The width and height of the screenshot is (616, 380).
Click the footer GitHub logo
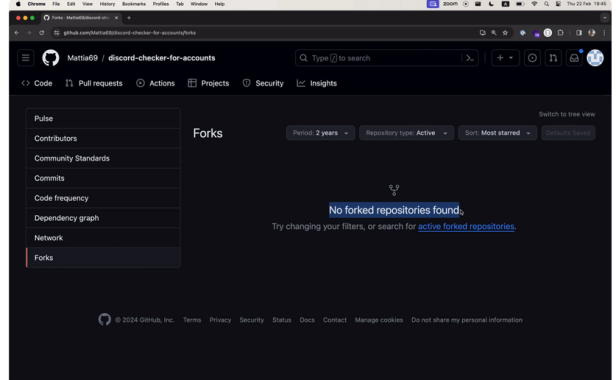click(x=104, y=319)
